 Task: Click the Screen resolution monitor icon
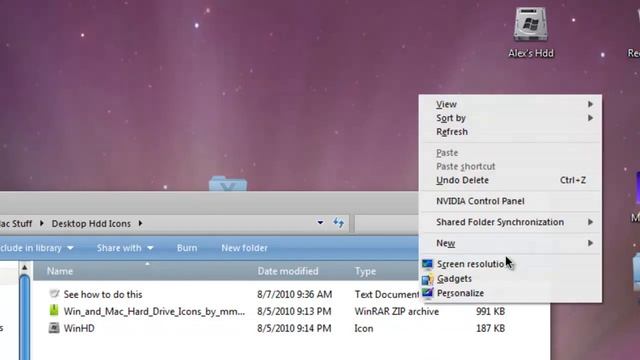point(427,264)
